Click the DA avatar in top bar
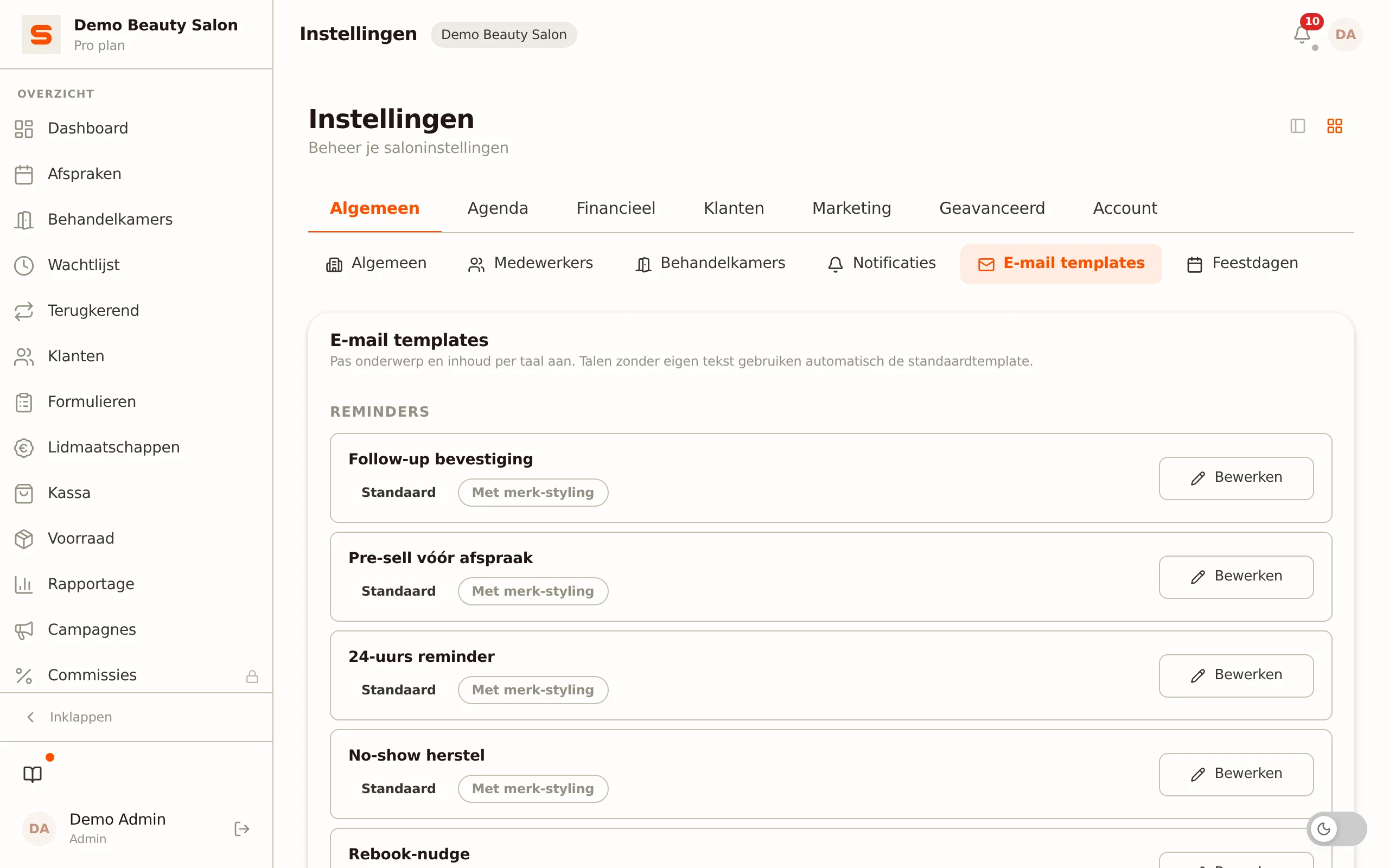 coord(1345,34)
